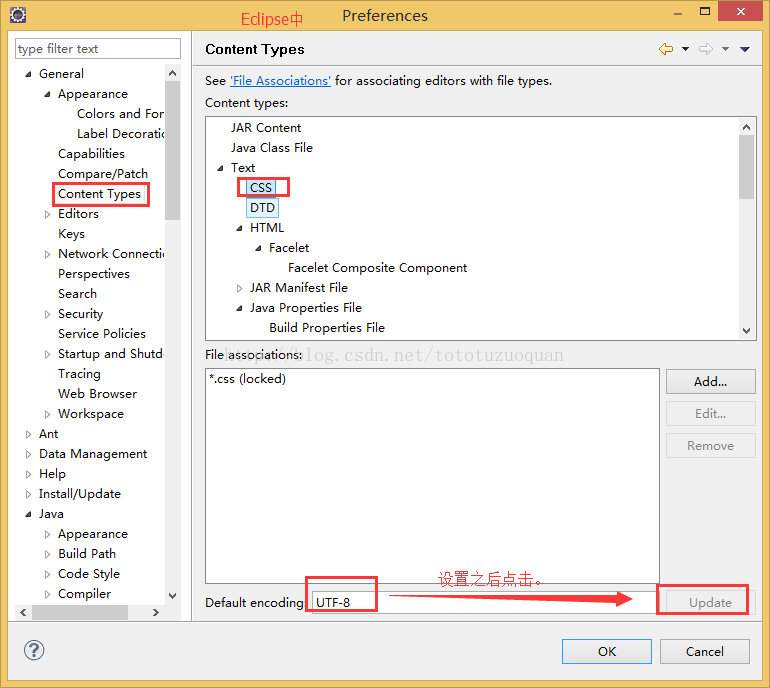Select Content Types in the tree

pos(99,194)
